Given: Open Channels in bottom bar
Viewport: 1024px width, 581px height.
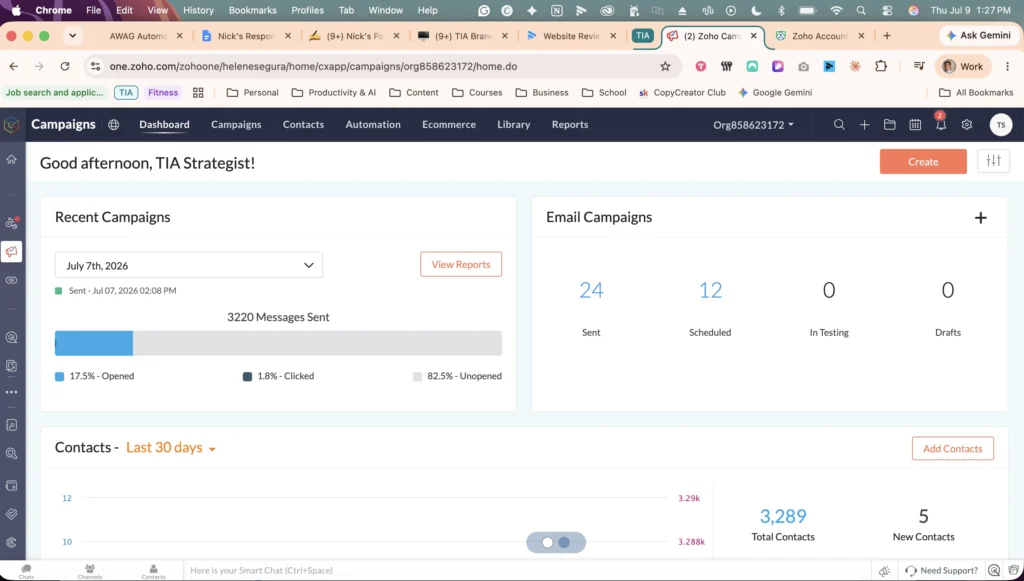Looking at the screenshot, I should click(89, 571).
